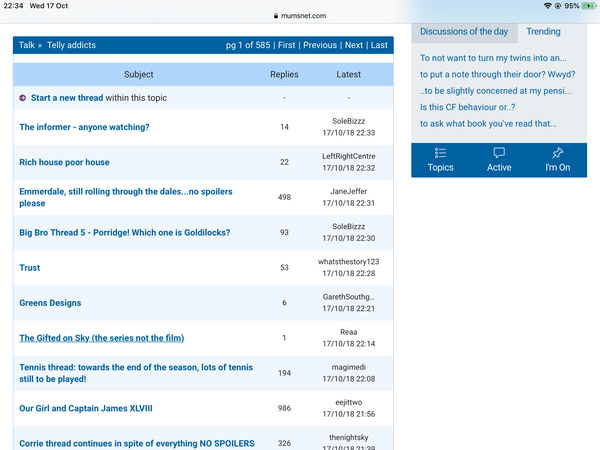Tap the Active speech bubble icon
The width and height of the screenshot is (600, 450).
pos(499,153)
